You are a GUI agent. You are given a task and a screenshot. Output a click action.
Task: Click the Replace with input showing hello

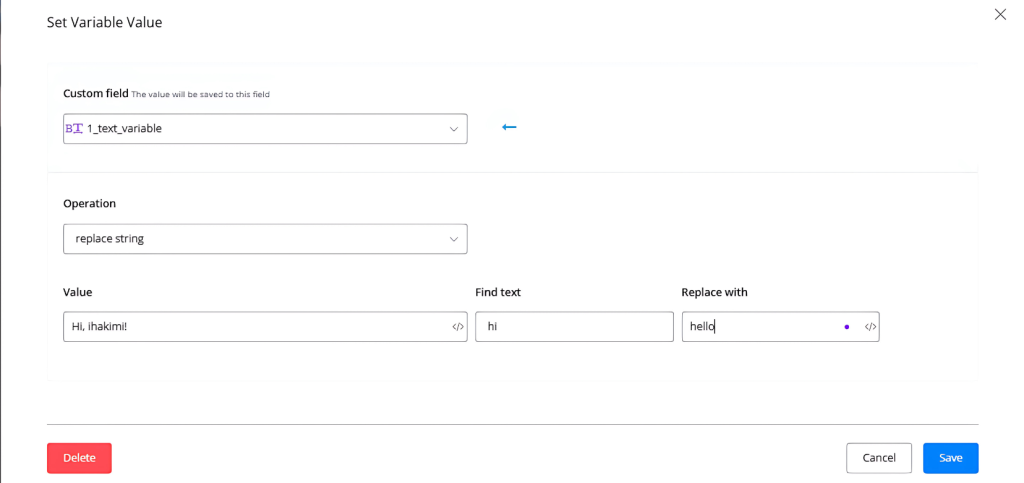pyautogui.click(x=760, y=327)
